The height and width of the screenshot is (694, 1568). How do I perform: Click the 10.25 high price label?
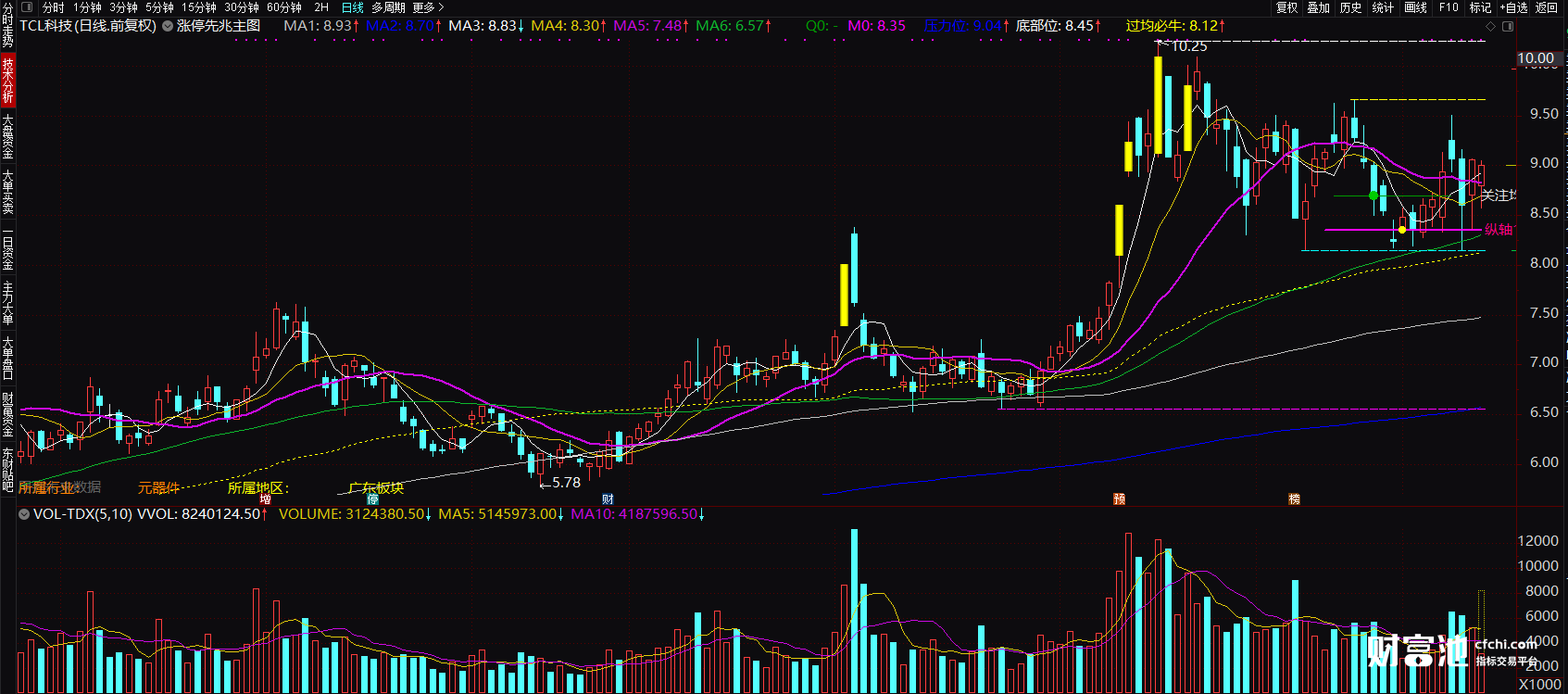[x=1188, y=46]
